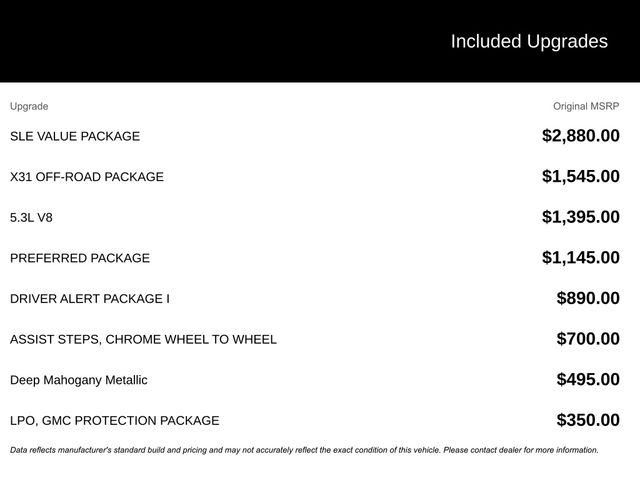Viewport: 640px width, 480px height.
Task: Click the Included Upgrades heading
Action: 529,42
